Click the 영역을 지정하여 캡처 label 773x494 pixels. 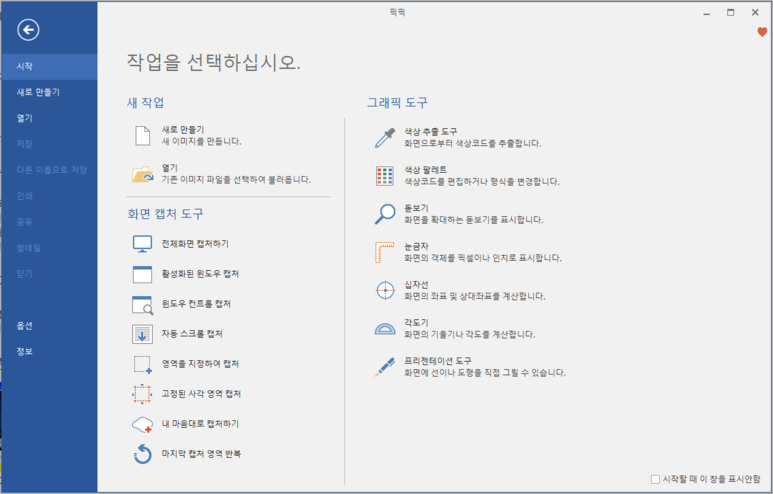(201, 364)
